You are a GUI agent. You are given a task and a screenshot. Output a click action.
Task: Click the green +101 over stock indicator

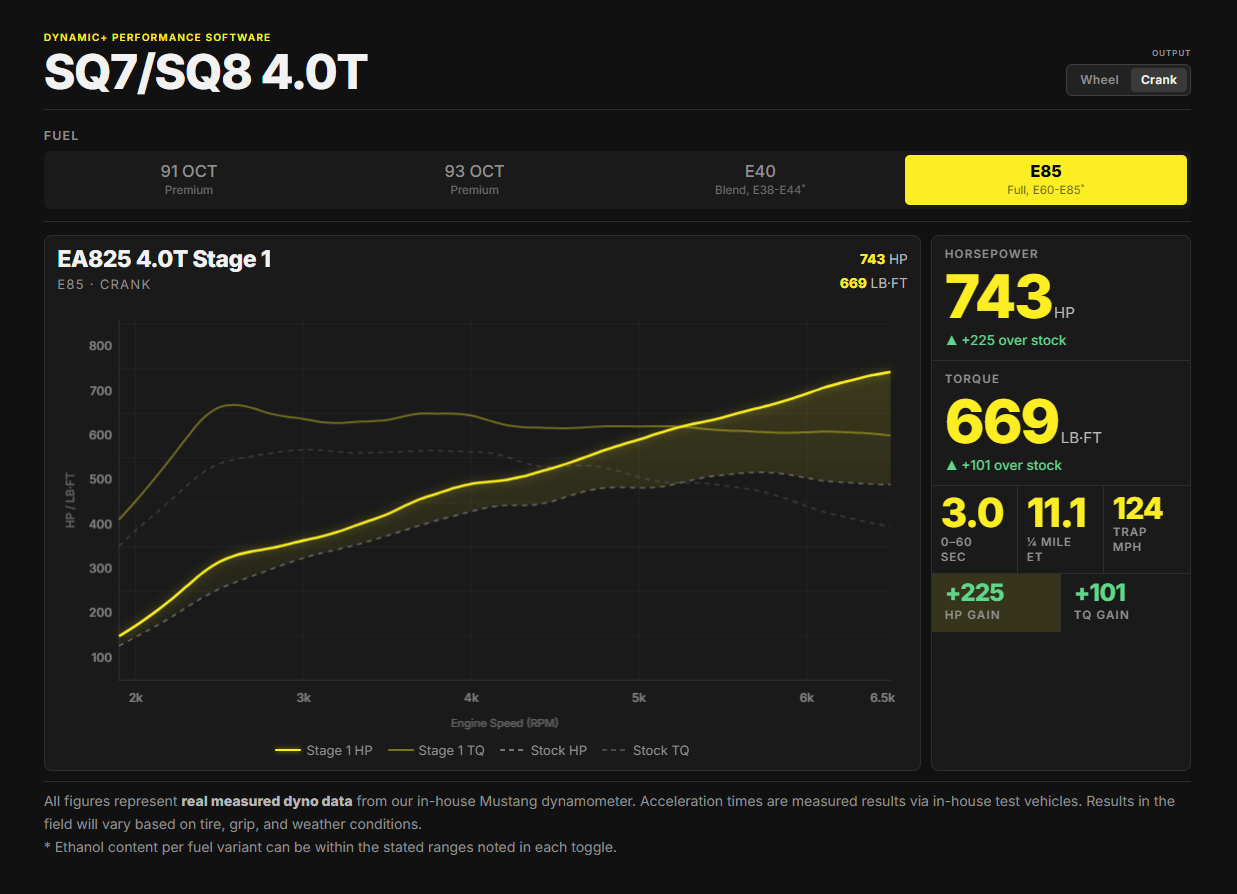tap(1004, 465)
